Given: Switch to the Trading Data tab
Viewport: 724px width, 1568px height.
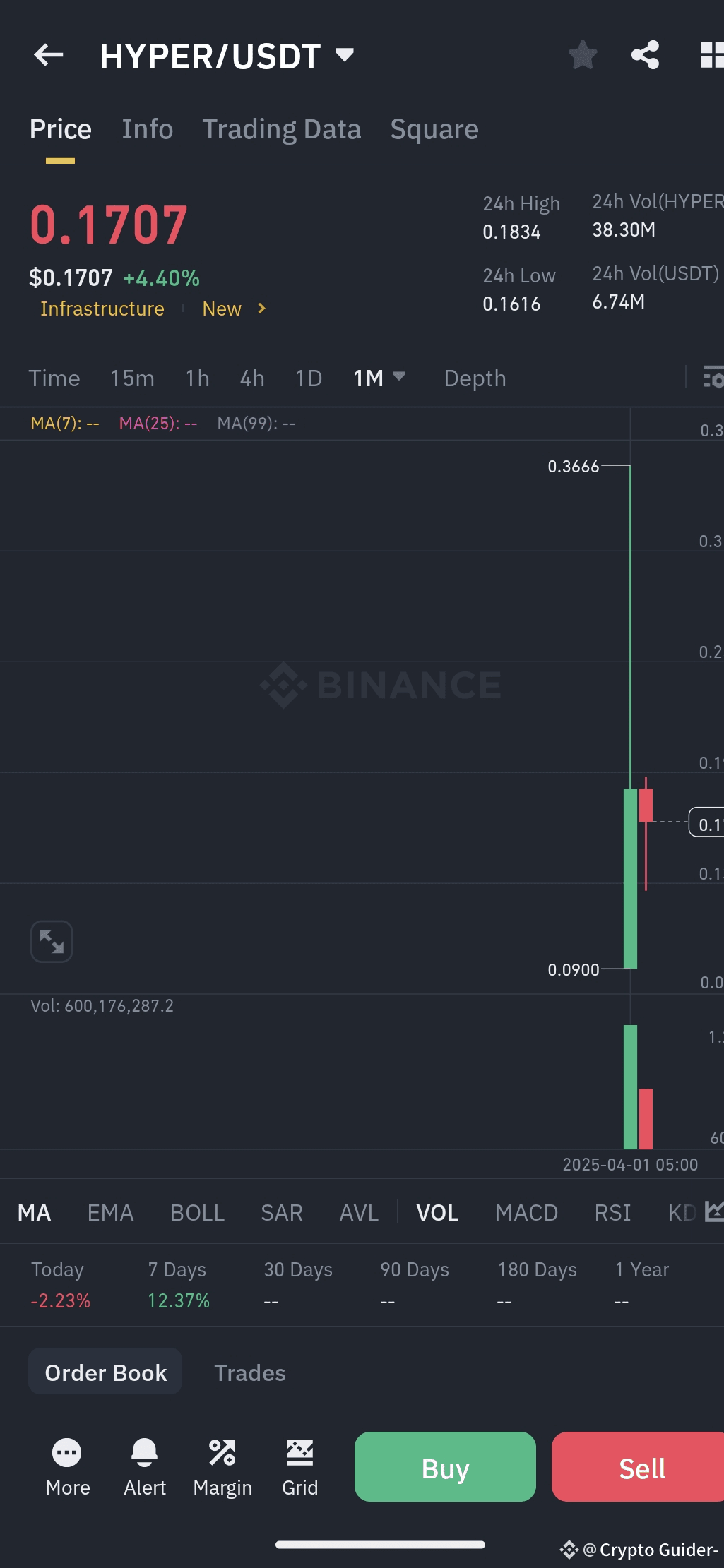Looking at the screenshot, I should click(282, 129).
